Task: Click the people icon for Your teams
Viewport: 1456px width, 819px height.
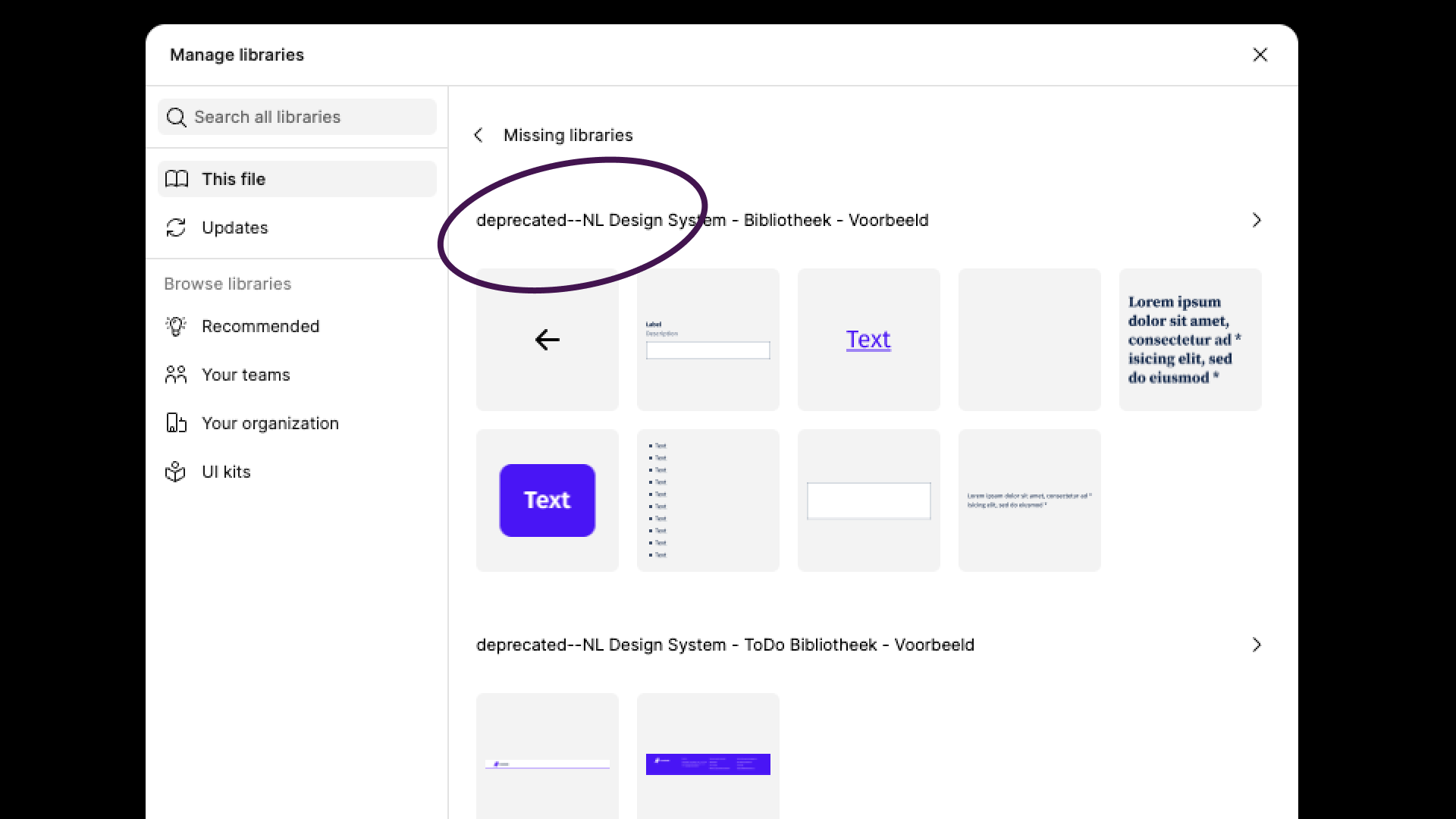Action: point(176,375)
